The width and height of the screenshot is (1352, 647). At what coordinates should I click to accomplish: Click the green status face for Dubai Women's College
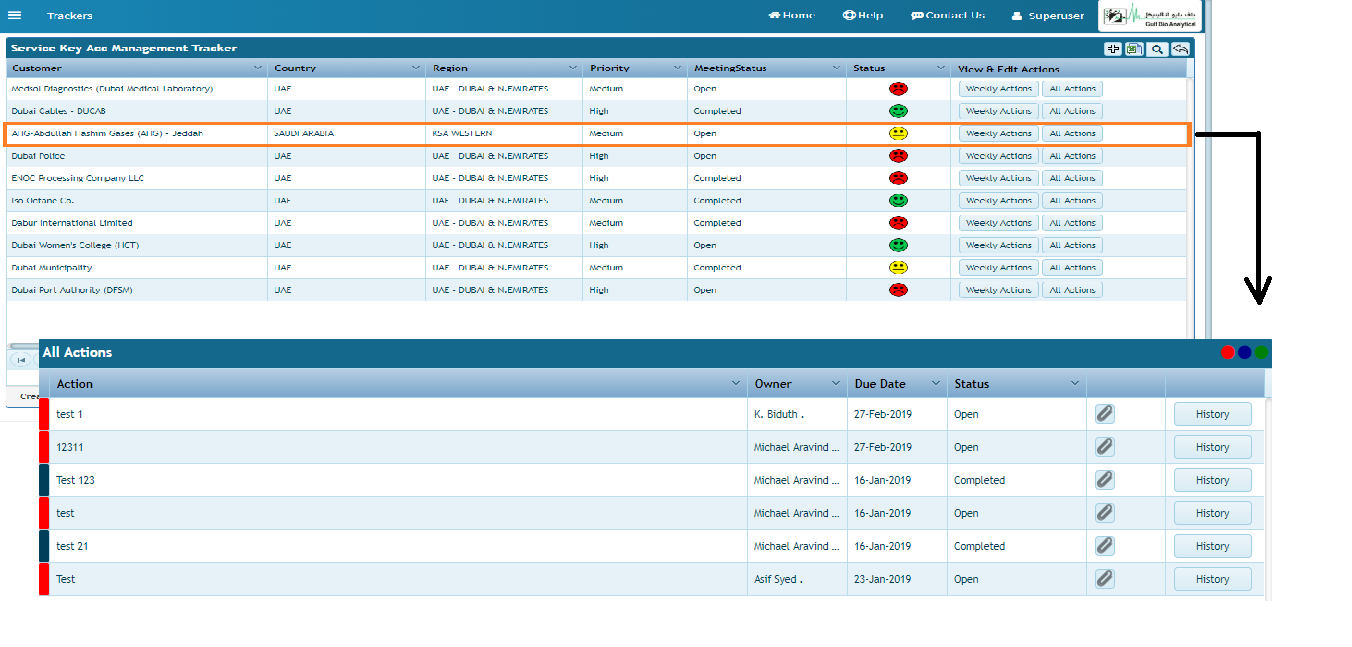pos(898,245)
